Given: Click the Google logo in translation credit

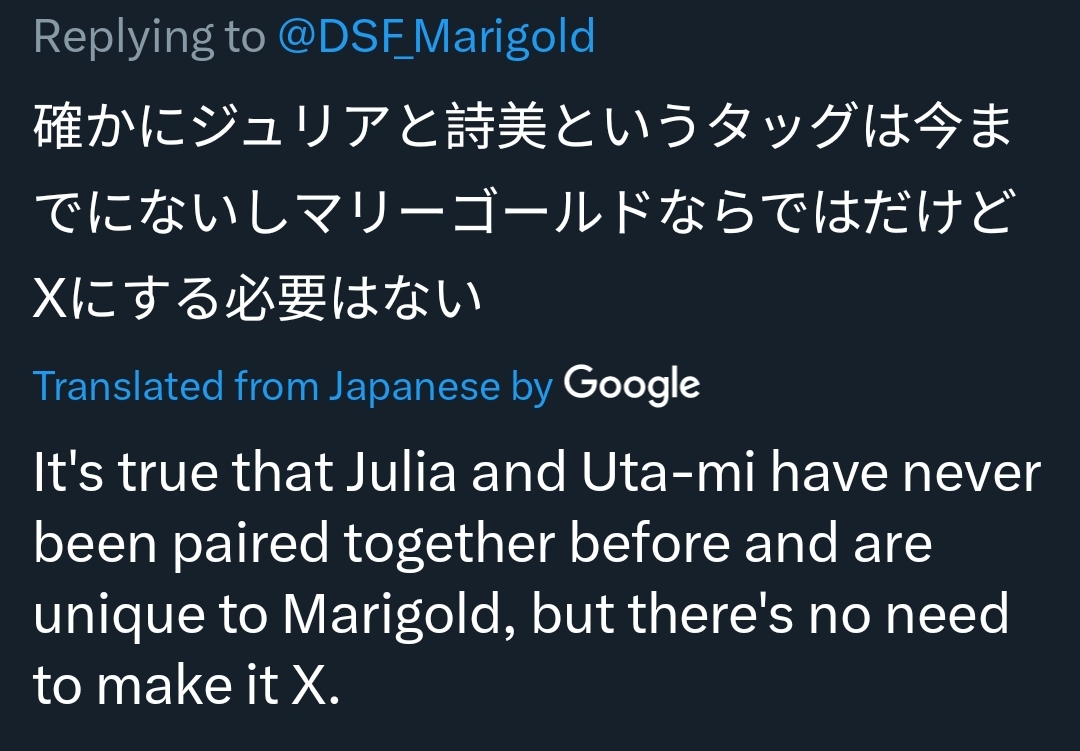Looking at the screenshot, I should tap(632, 385).
